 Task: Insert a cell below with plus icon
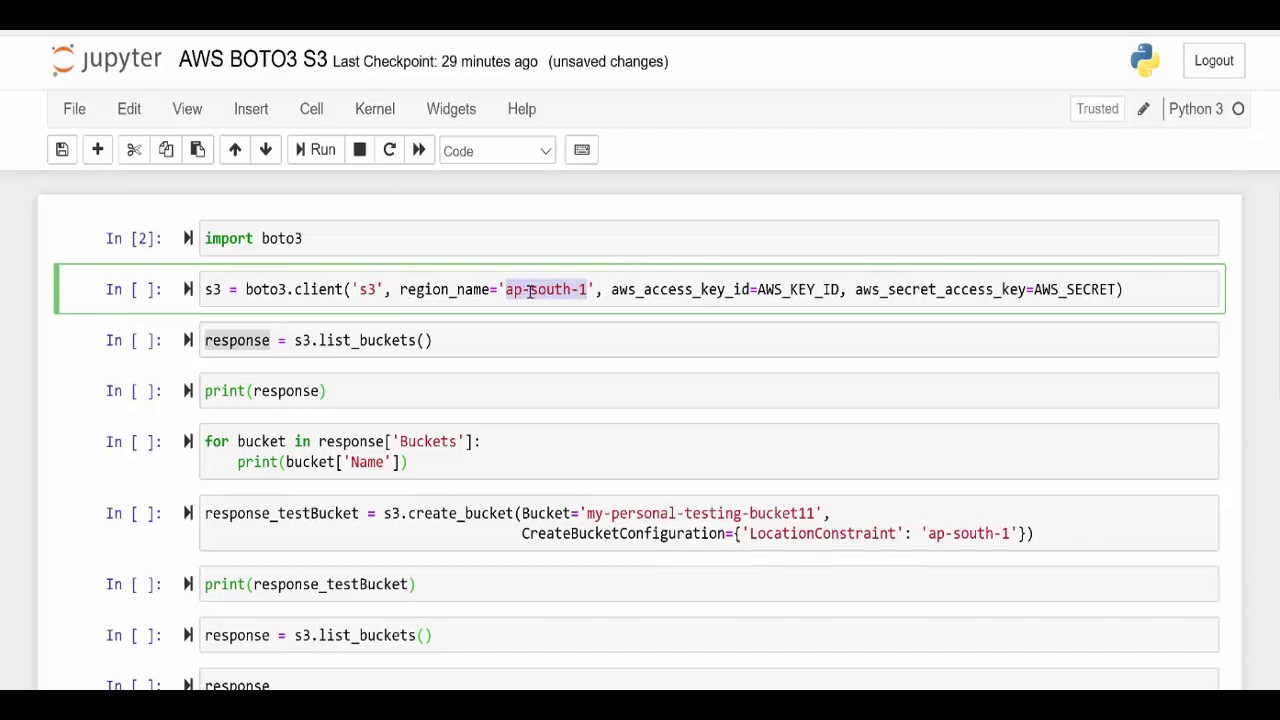(x=98, y=150)
